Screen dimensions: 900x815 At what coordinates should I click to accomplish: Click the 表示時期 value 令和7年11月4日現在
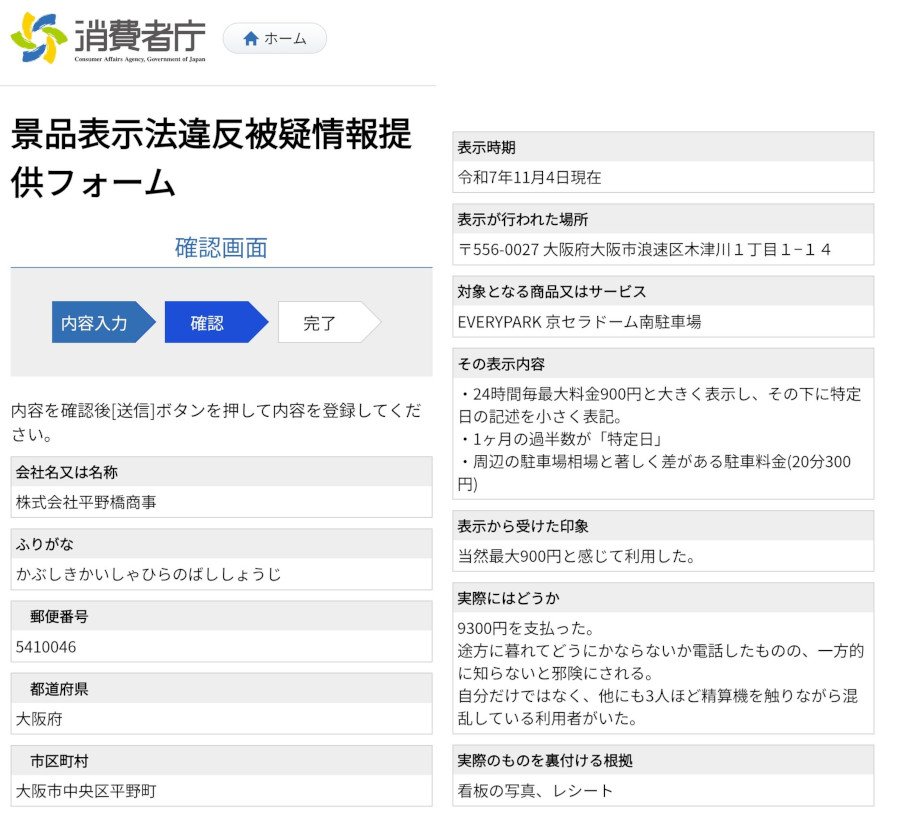coord(529,177)
